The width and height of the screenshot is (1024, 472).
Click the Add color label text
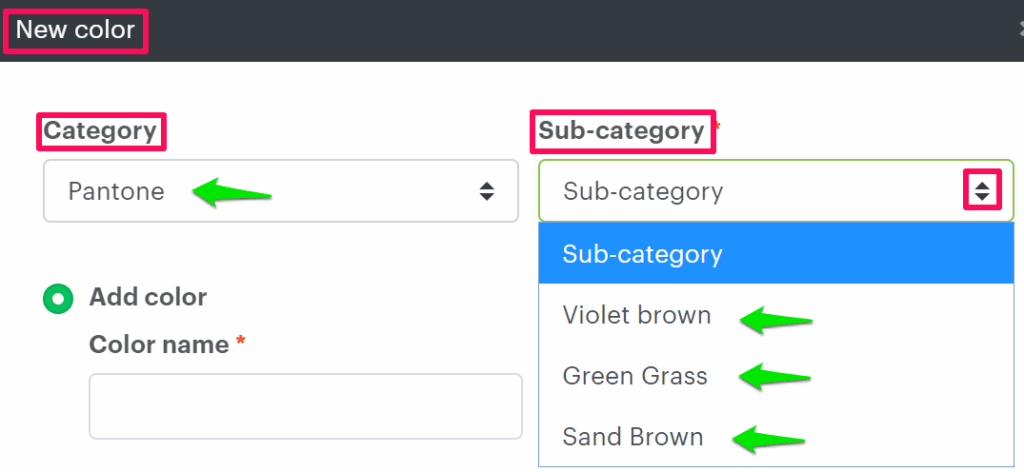click(x=148, y=297)
